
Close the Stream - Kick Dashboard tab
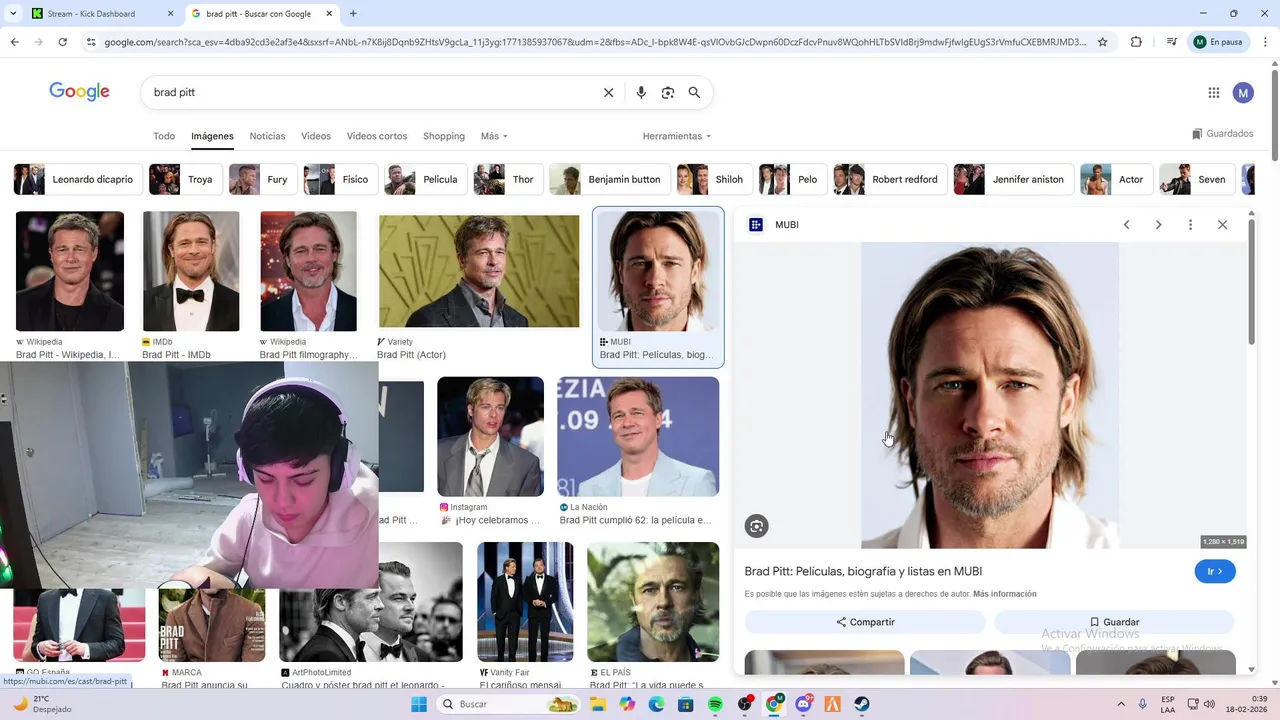[x=170, y=14]
